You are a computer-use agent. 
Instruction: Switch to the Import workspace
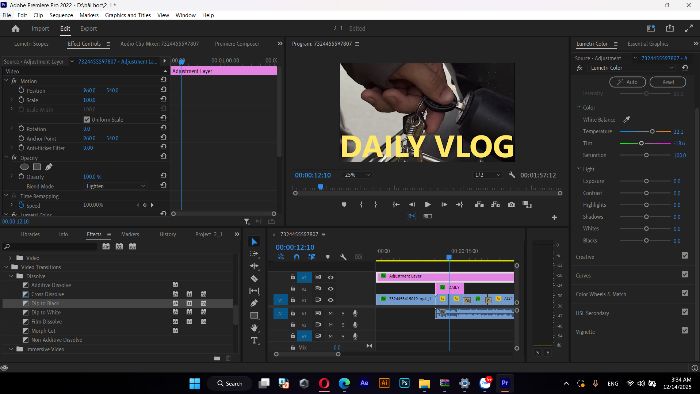pos(40,29)
